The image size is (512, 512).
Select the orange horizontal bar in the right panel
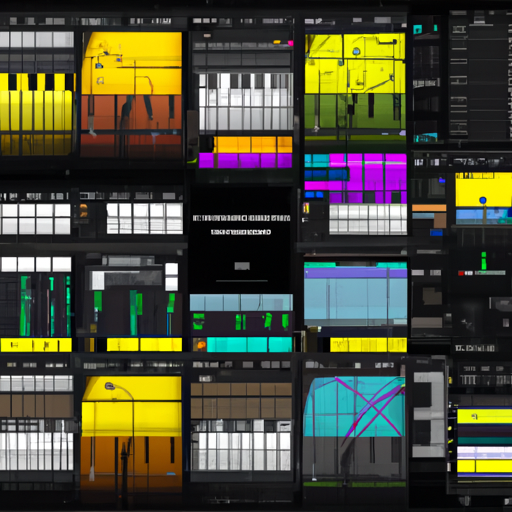point(429,208)
